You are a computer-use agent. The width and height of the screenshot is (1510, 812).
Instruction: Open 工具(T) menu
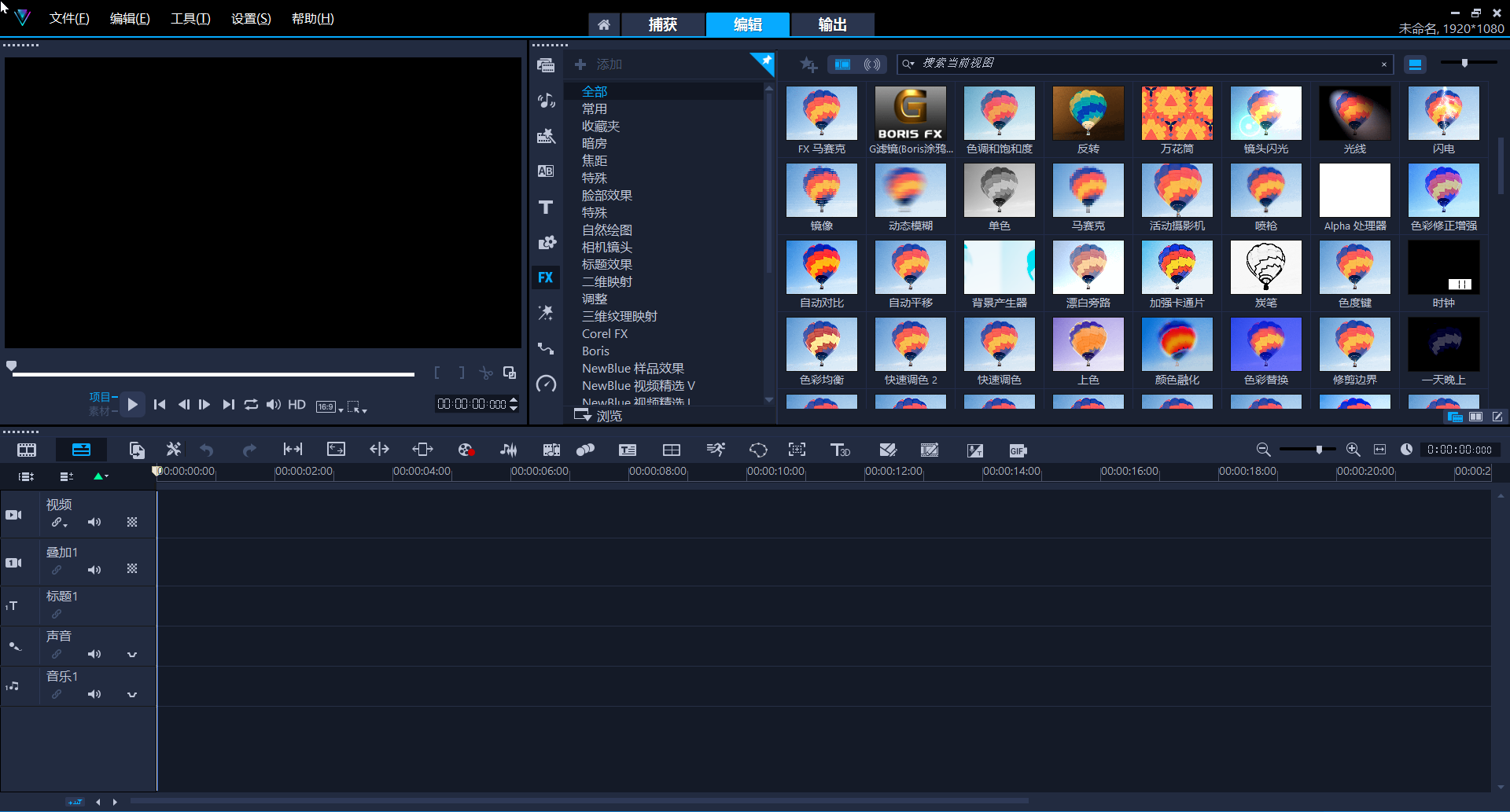click(x=190, y=18)
